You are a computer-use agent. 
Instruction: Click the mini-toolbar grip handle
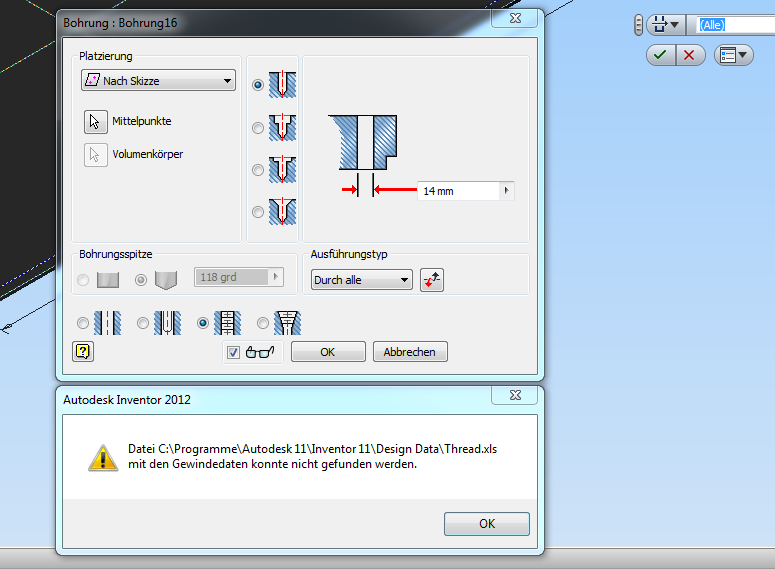coord(638,25)
